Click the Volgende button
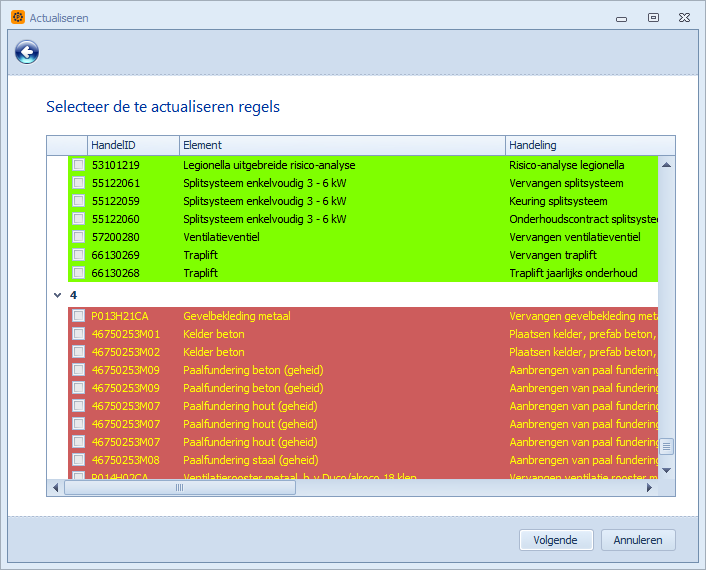The width and height of the screenshot is (706, 570). [x=556, y=540]
